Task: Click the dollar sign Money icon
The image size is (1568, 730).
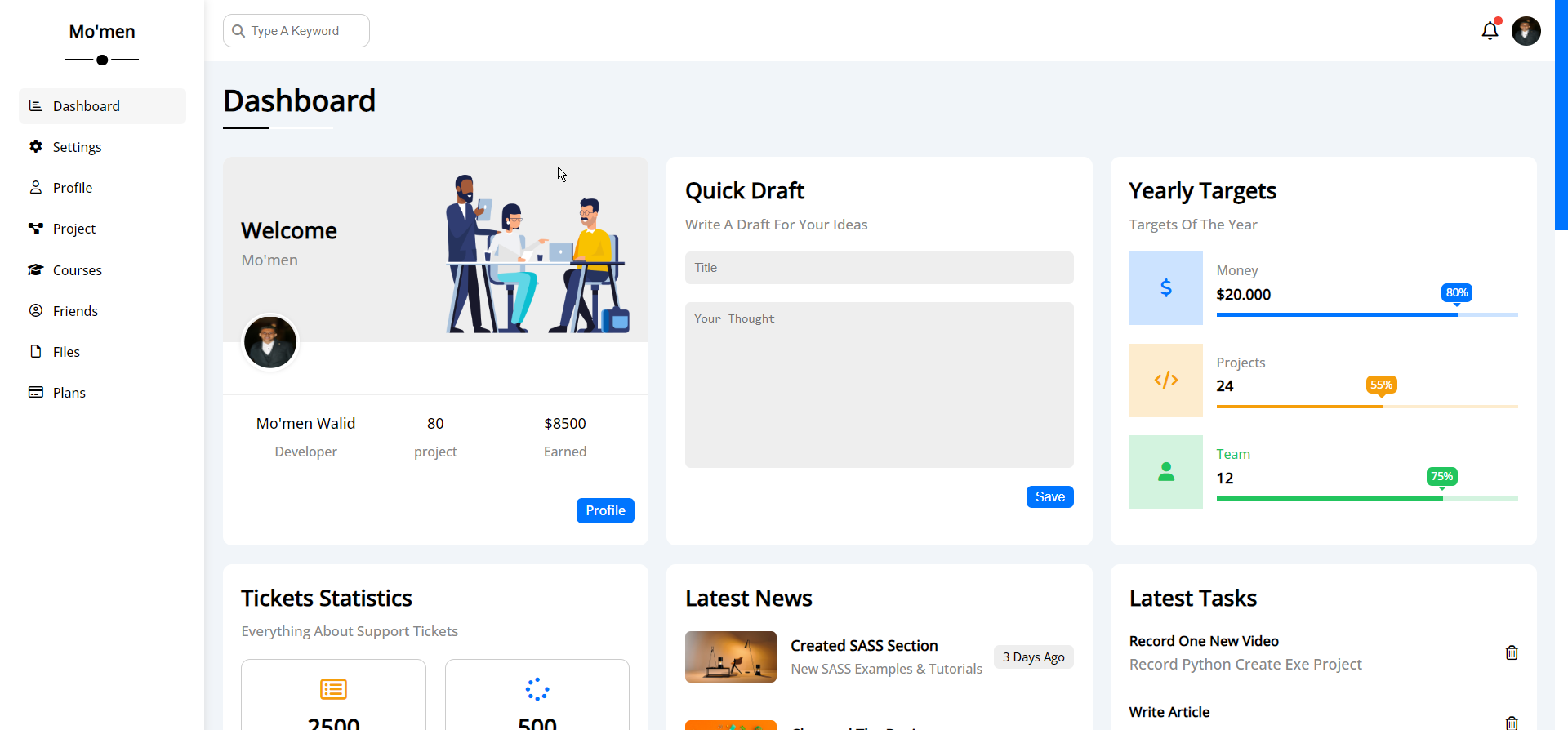Action: [x=1165, y=288]
